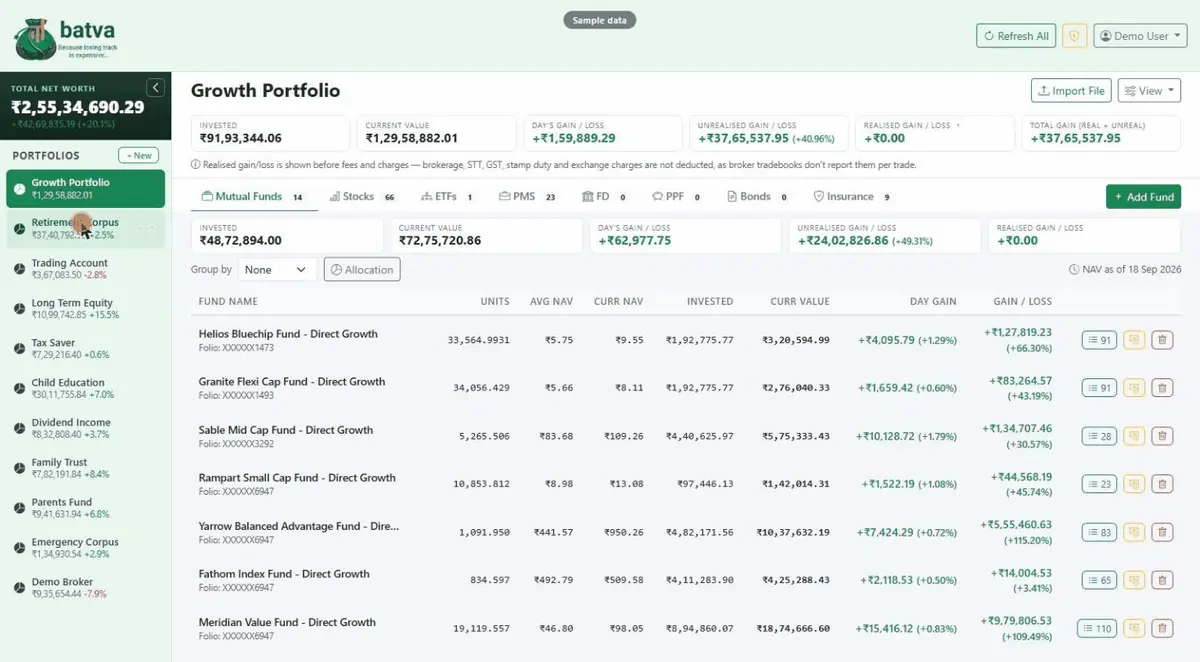Delete the Helios Bluechip Fund row

(x=1162, y=340)
